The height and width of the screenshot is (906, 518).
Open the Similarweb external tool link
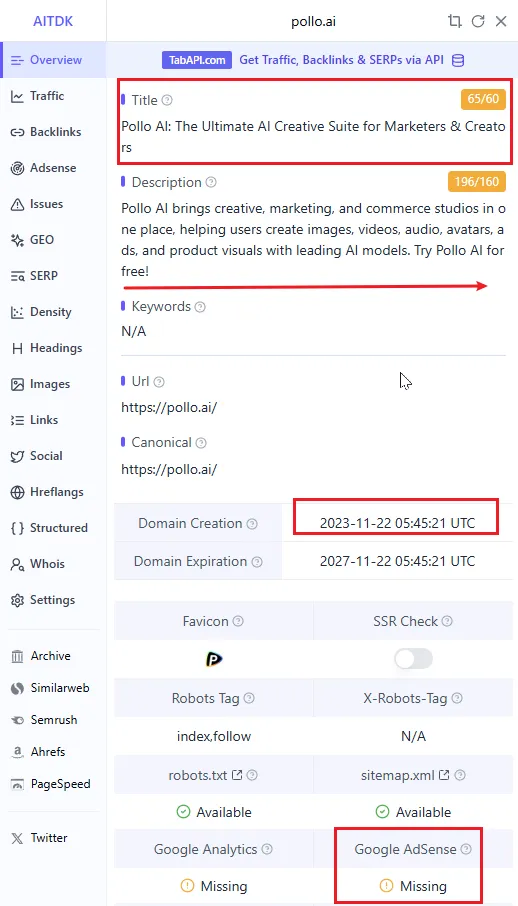point(51,688)
